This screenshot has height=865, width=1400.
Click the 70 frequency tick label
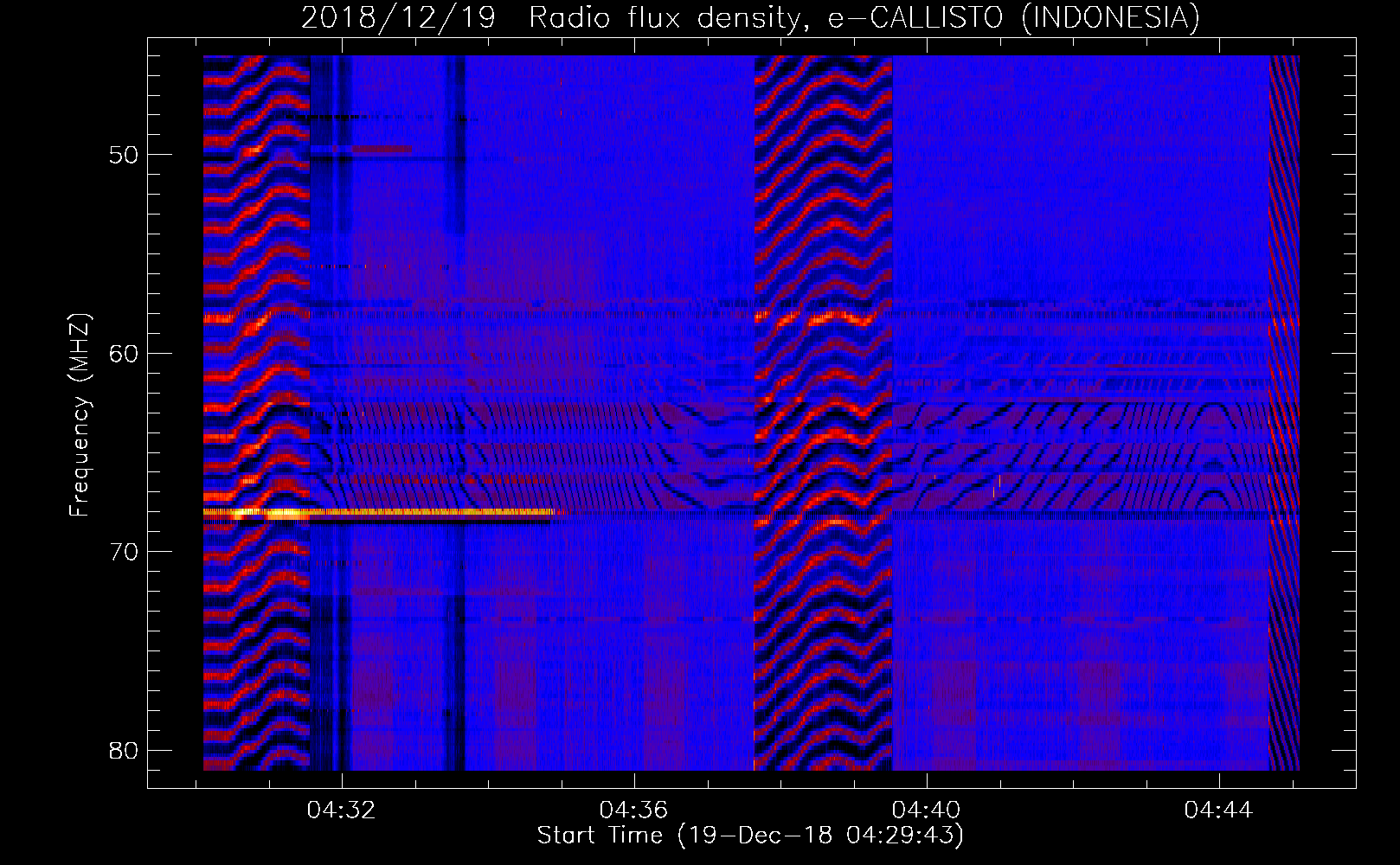pyautogui.click(x=124, y=552)
